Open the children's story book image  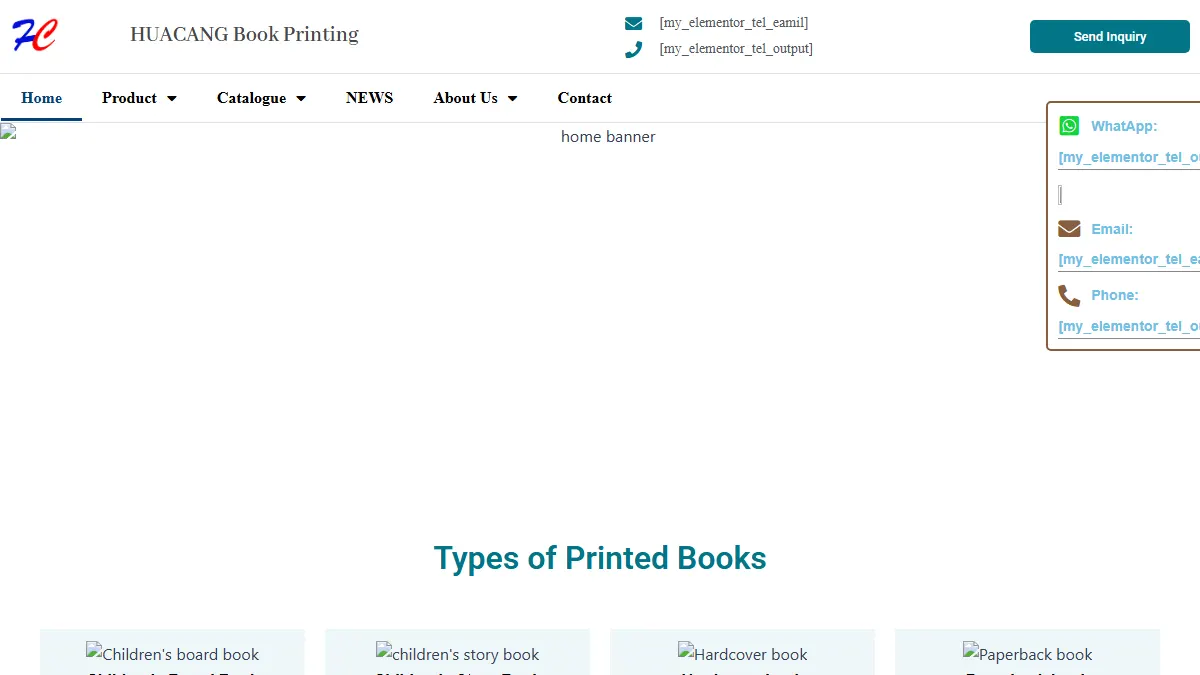click(x=457, y=654)
